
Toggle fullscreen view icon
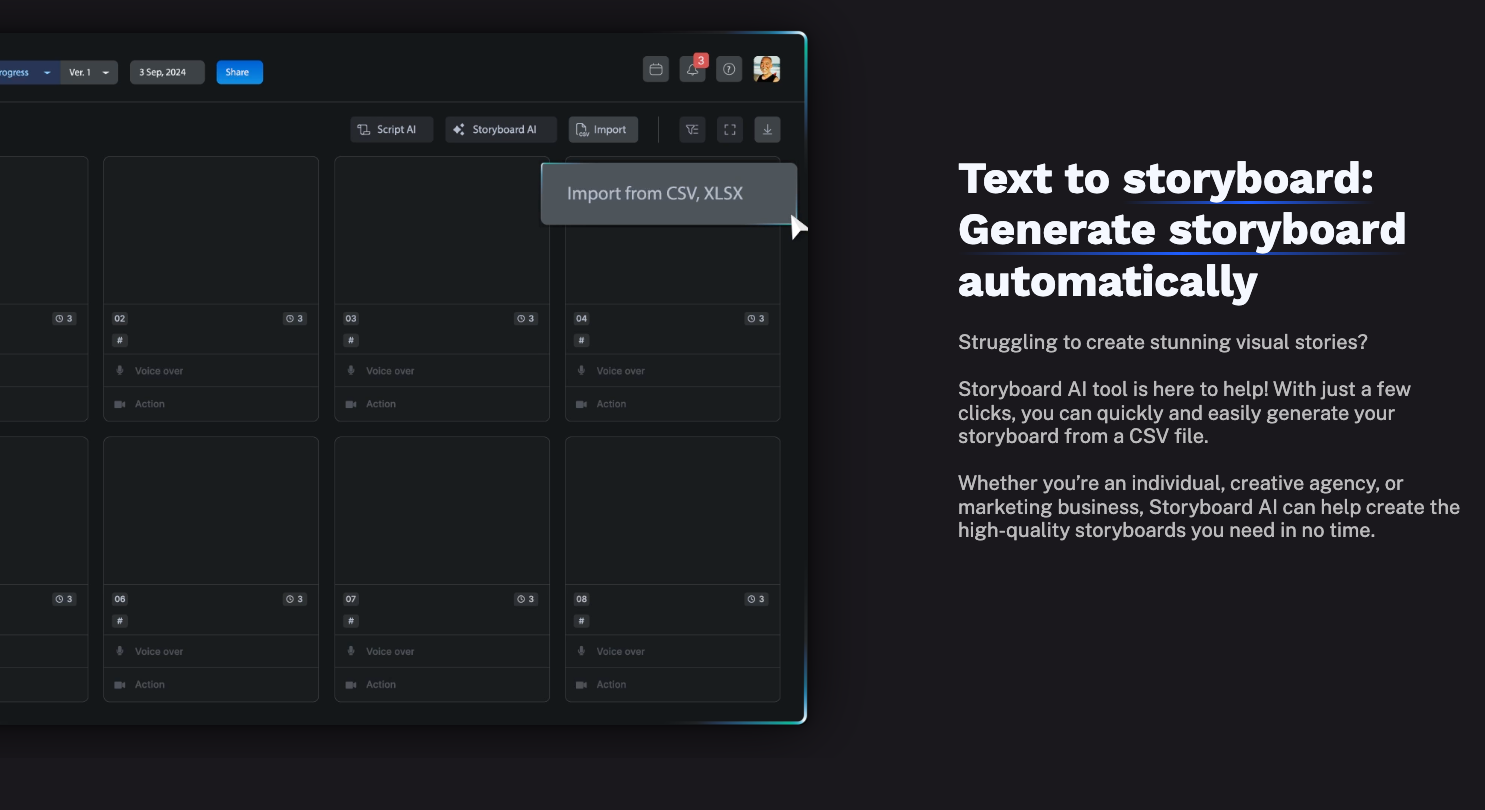730,129
